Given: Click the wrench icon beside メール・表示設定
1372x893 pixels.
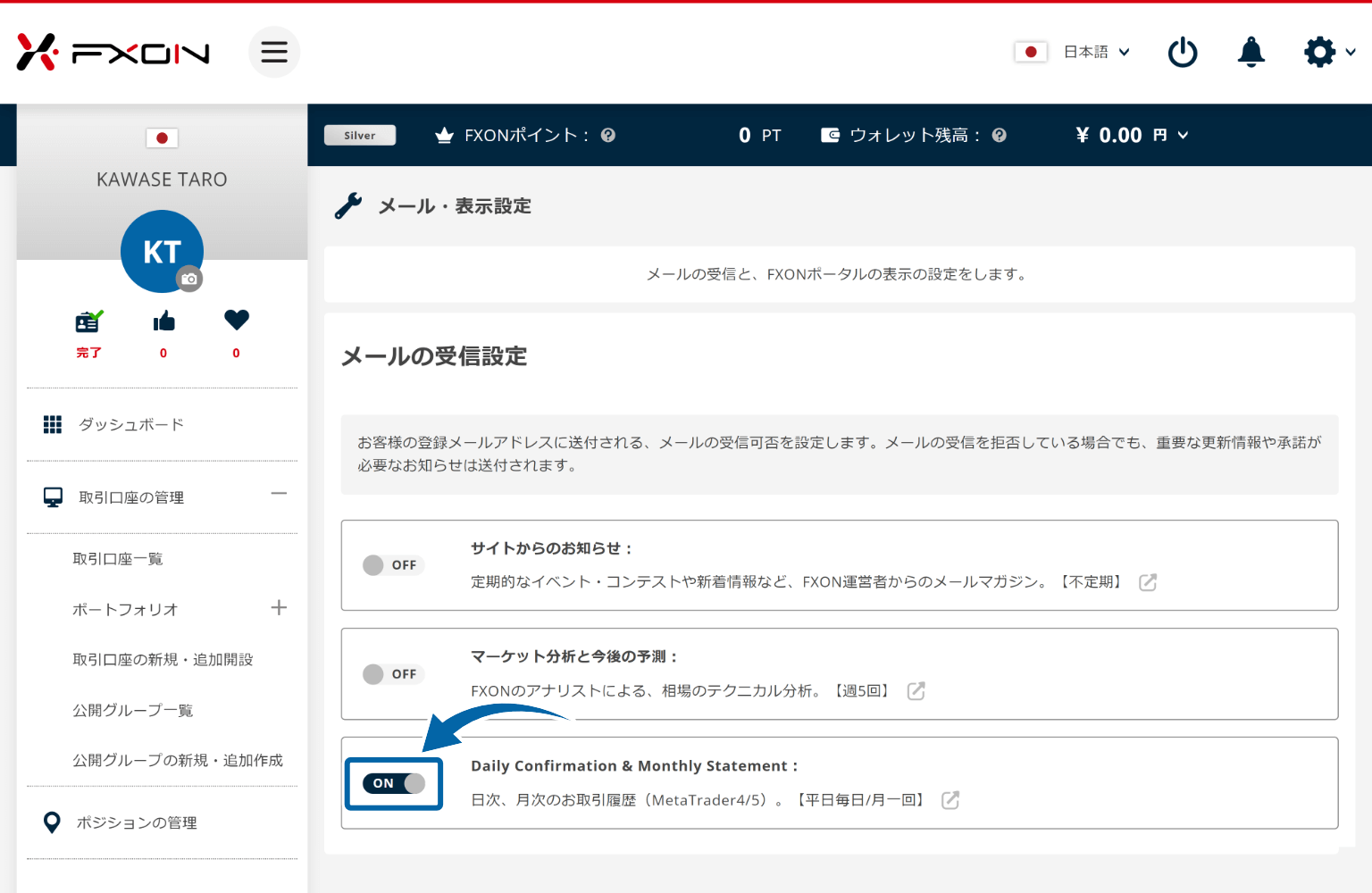Looking at the screenshot, I should [x=348, y=205].
